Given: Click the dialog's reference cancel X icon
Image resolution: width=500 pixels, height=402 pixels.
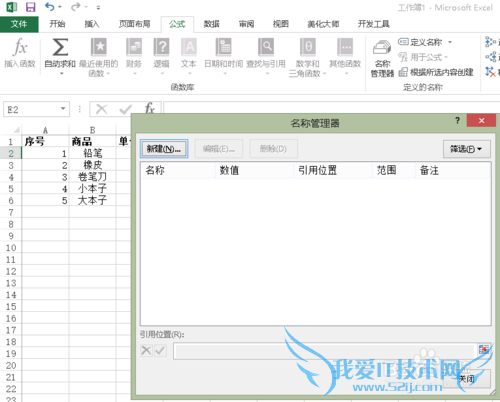Looking at the screenshot, I should (x=146, y=350).
